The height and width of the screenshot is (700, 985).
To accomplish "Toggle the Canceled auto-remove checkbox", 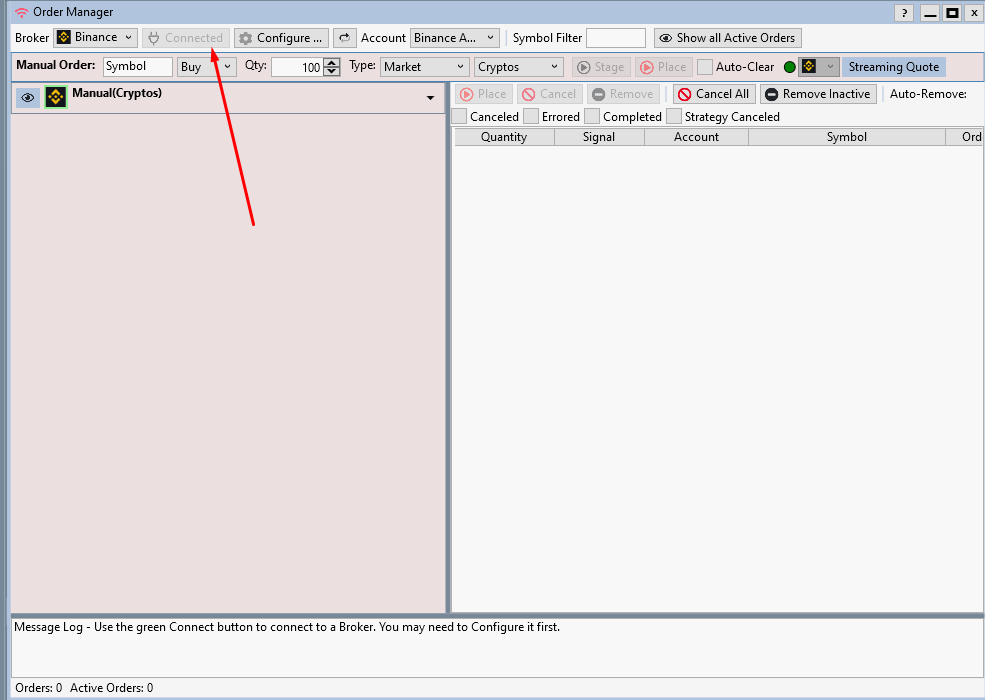I will (x=459, y=116).
